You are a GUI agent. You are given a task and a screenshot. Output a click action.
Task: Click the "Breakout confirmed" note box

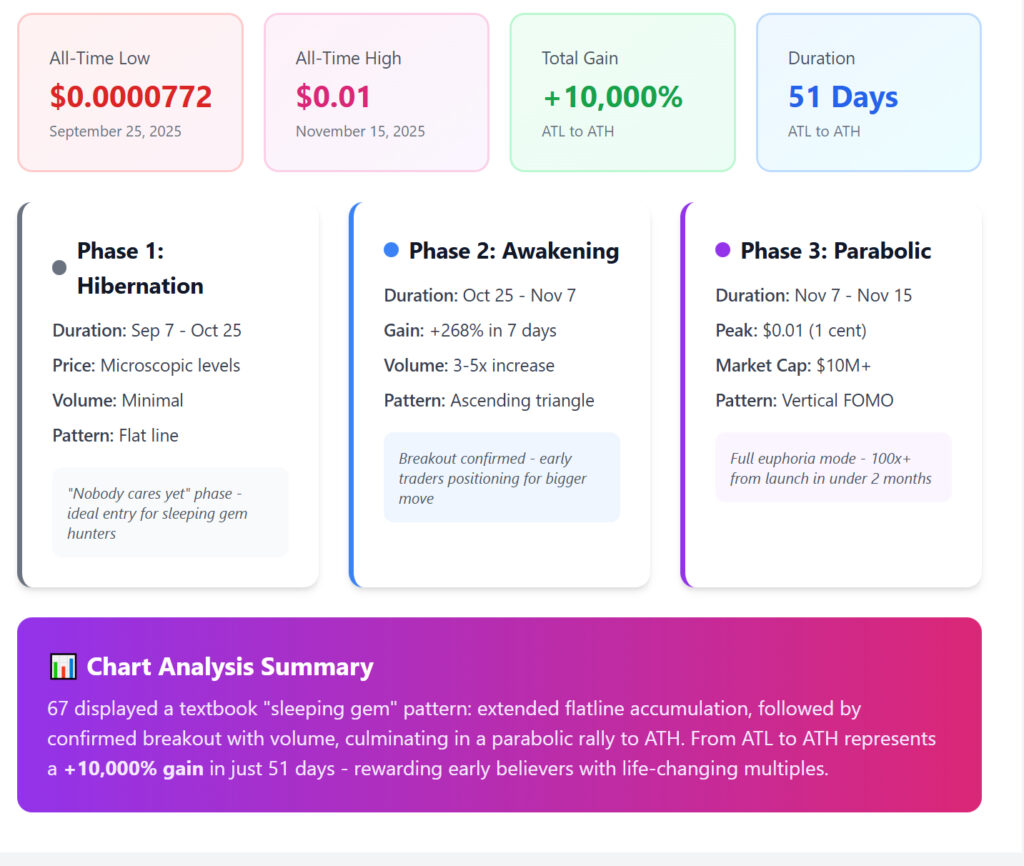tap(502, 478)
